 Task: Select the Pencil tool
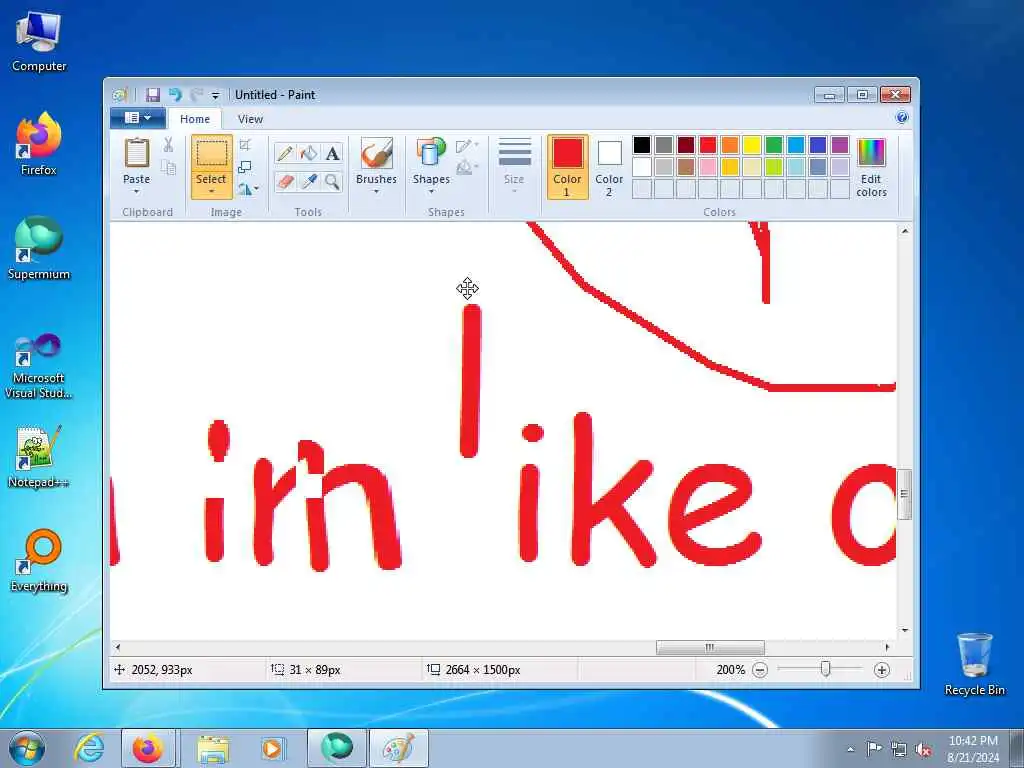coord(285,153)
